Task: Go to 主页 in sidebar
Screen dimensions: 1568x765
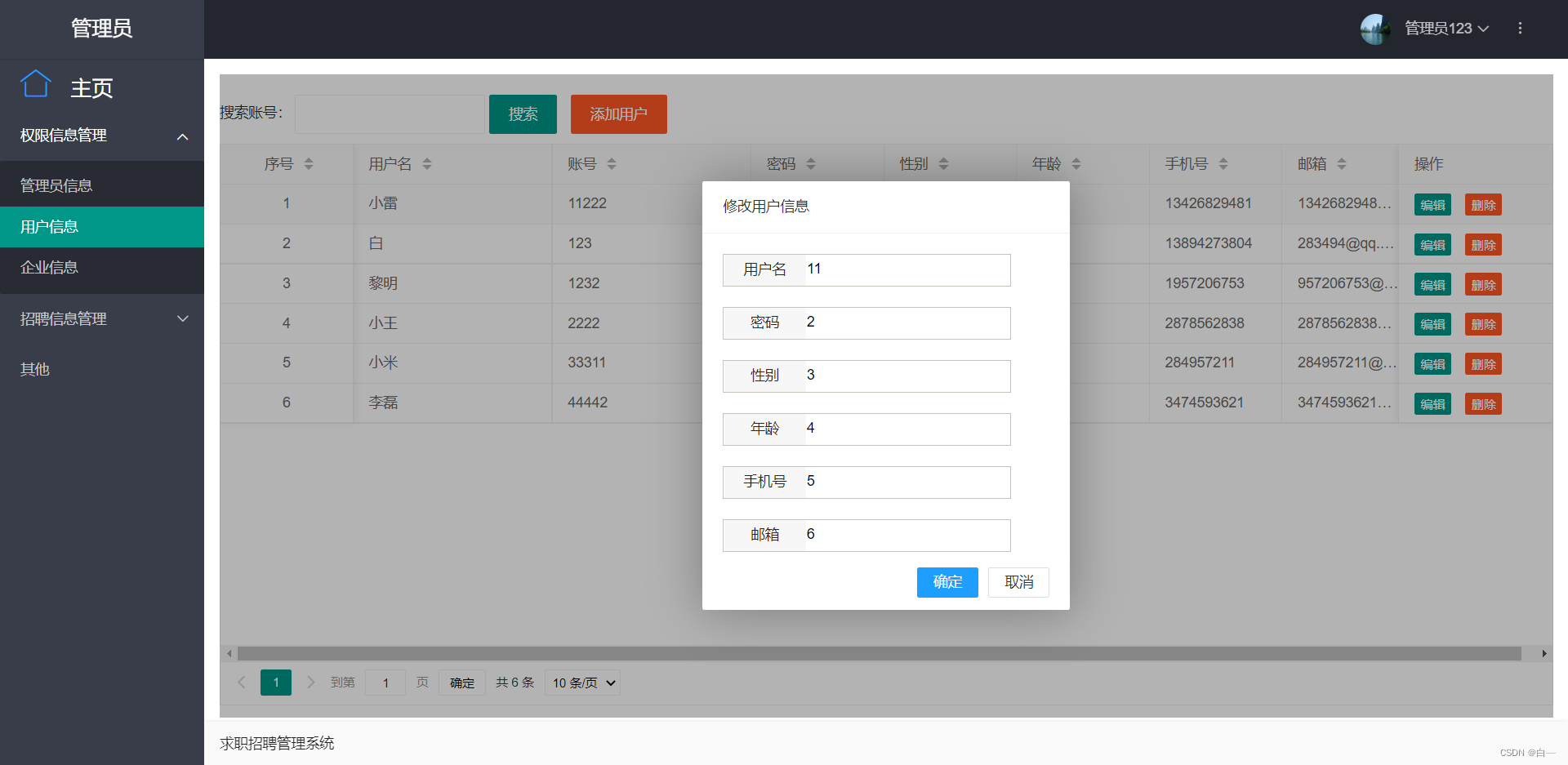Action: [91, 88]
